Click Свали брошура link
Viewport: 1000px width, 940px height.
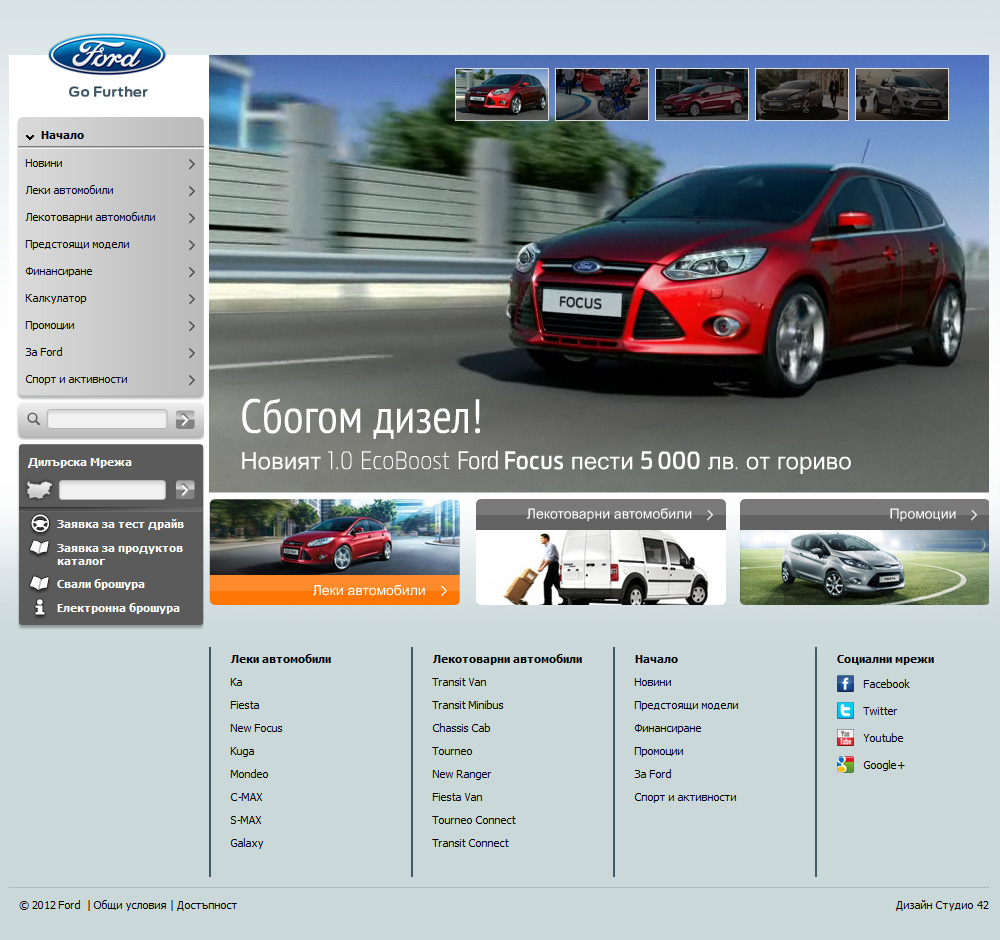click(100, 584)
